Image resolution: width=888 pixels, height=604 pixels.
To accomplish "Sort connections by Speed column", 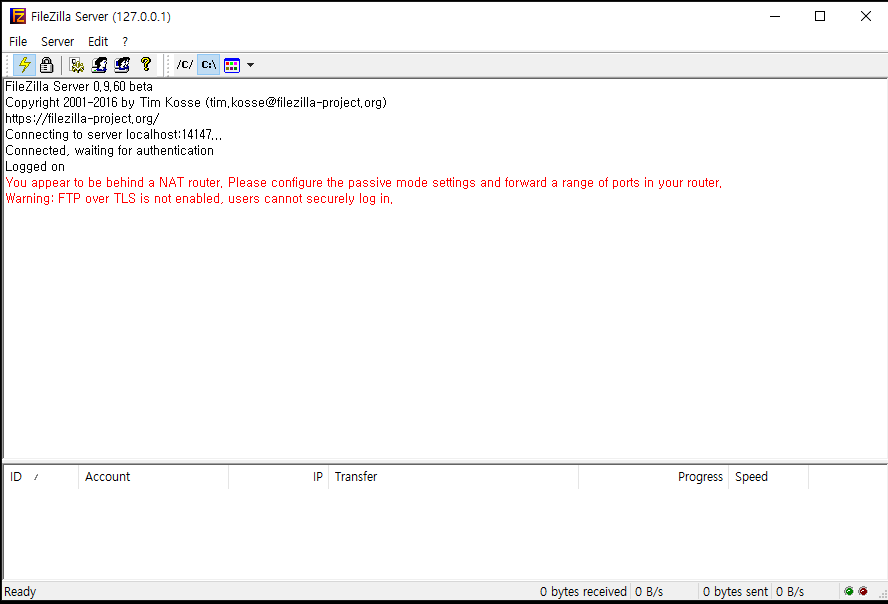I will click(769, 477).
